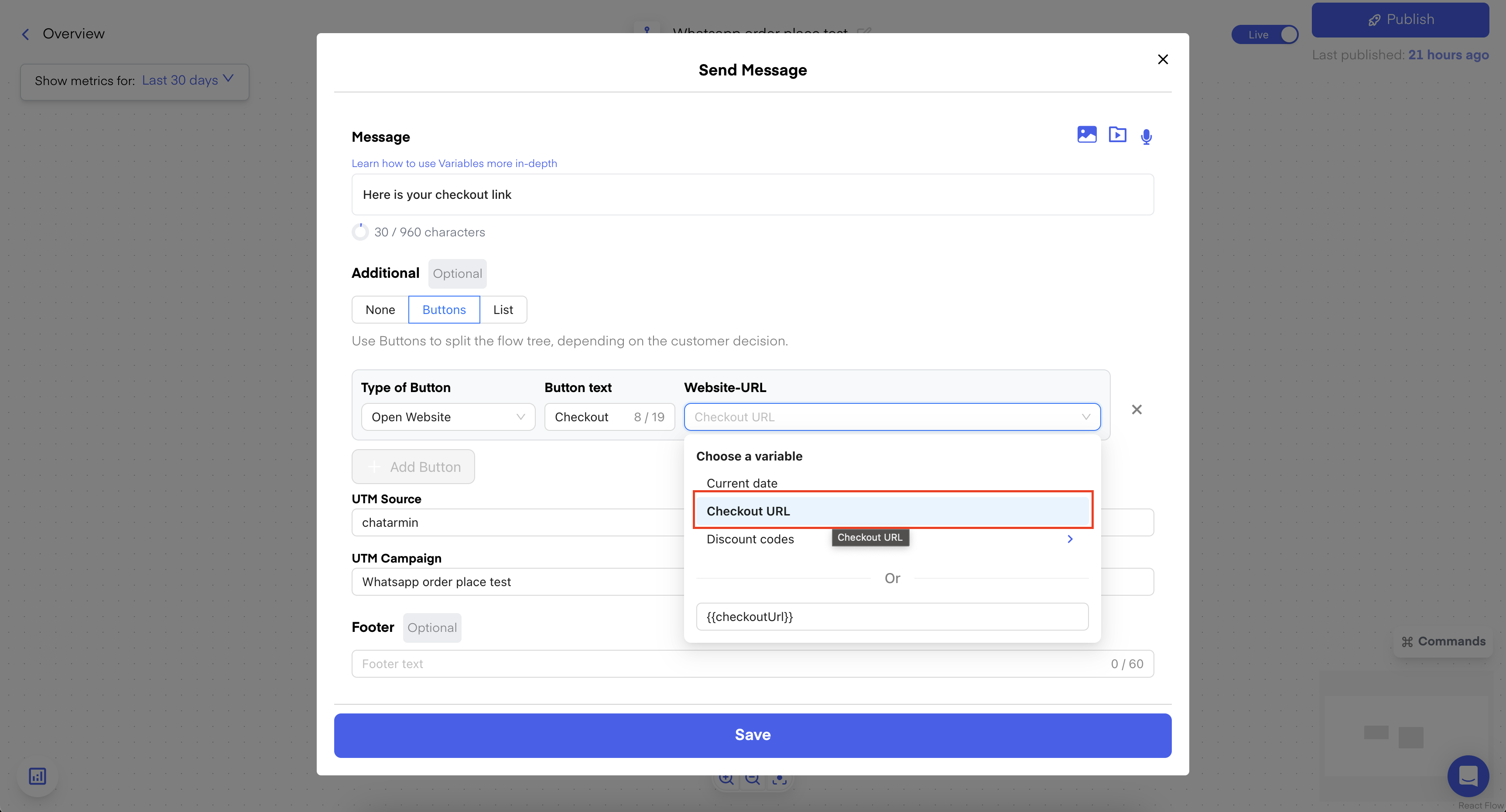Attach a video to the message

tap(1117, 135)
